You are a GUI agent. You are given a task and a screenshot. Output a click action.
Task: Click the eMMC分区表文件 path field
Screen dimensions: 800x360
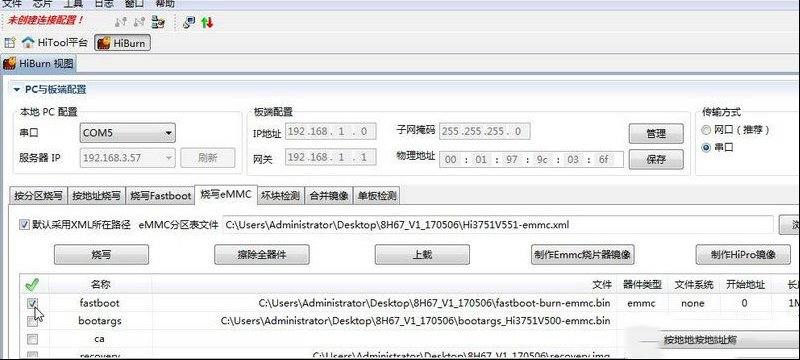(x=498, y=225)
